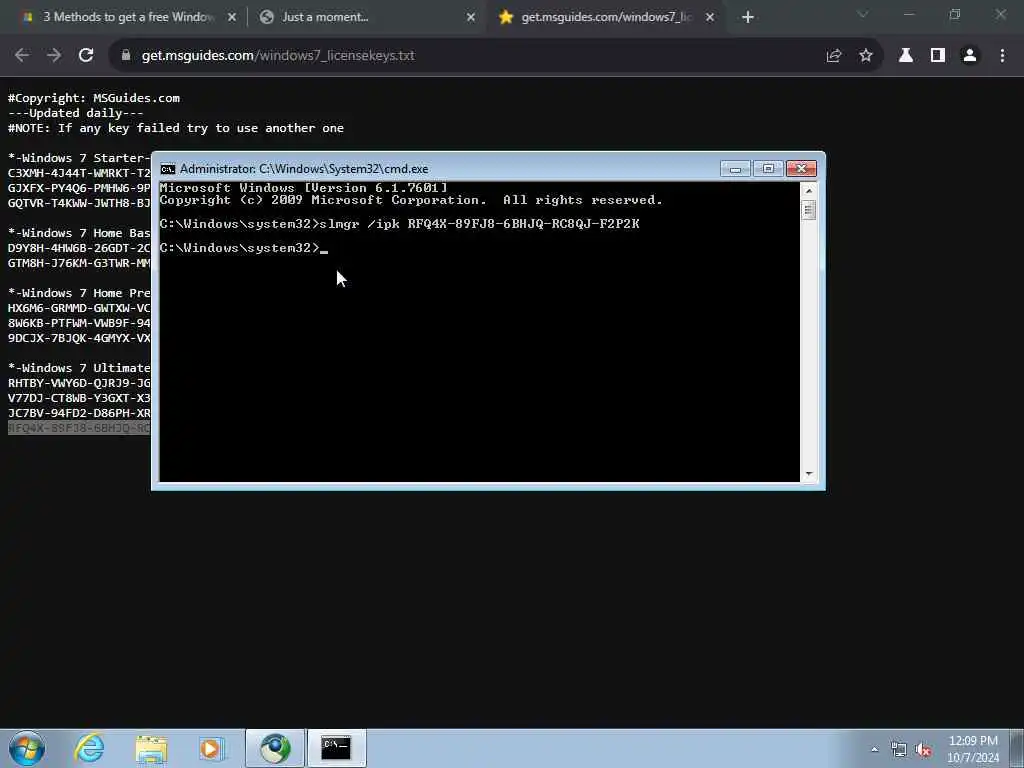Click the '---Updated daily---' line
Viewport: 1024px width, 768px height.
76,113
